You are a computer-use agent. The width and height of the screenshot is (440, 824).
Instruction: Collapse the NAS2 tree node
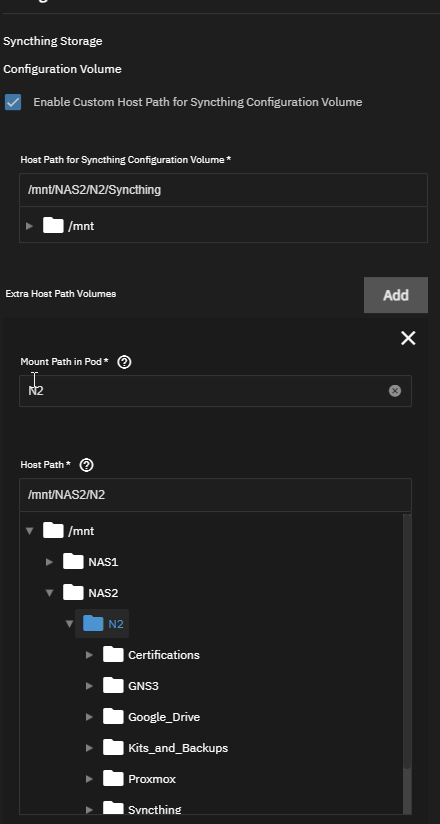[49, 593]
